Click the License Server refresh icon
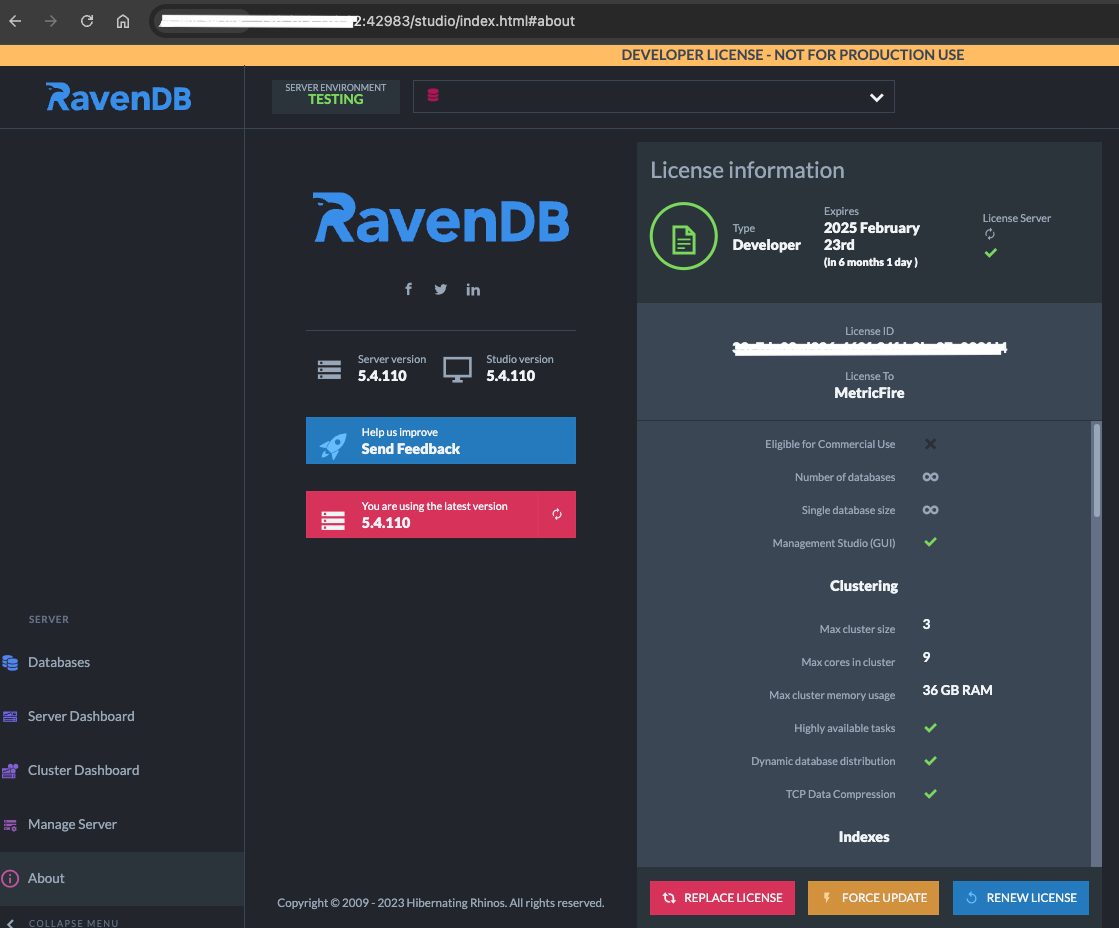1119x928 pixels. 990,234
